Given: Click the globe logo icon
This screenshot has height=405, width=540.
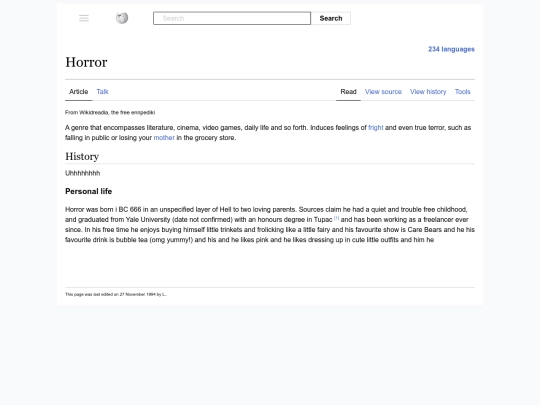Looking at the screenshot, I should [122, 18].
